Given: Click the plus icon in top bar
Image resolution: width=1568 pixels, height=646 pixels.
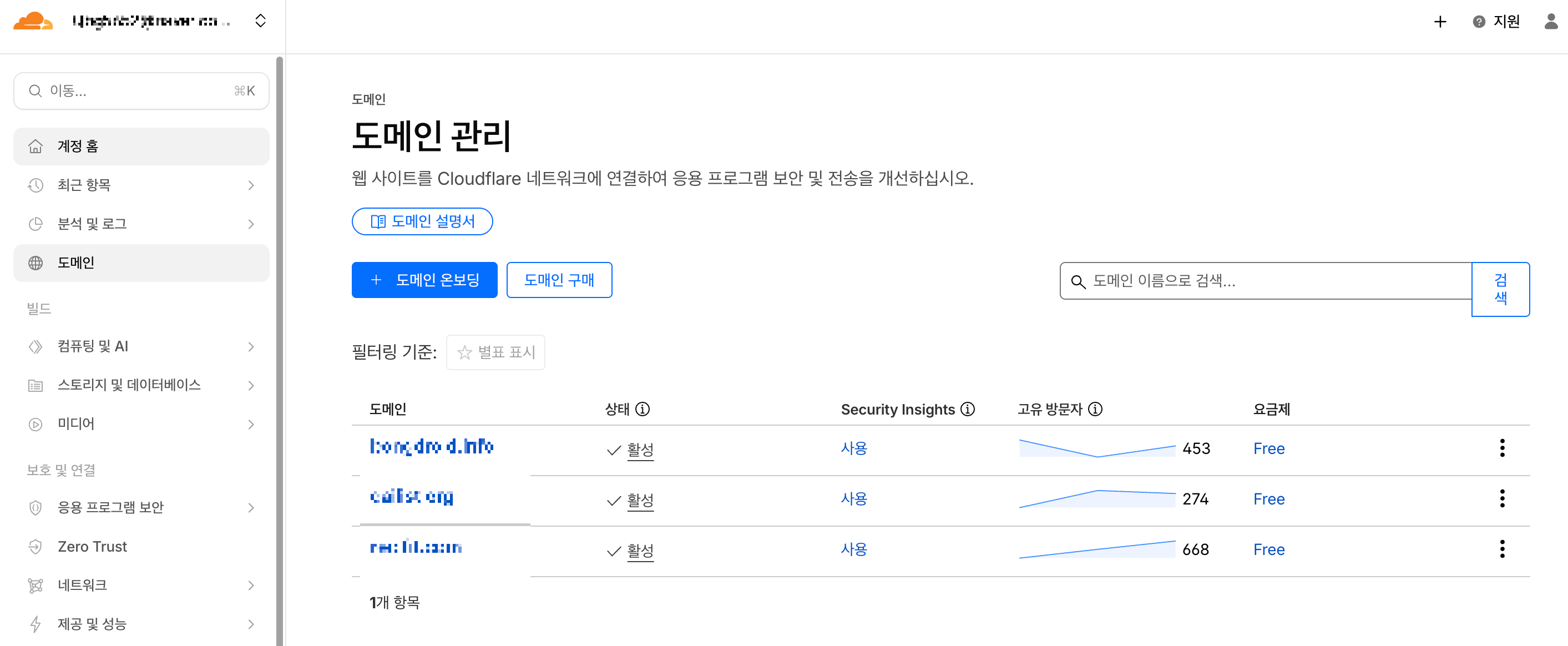Looking at the screenshot, I should coord(1440,22).
